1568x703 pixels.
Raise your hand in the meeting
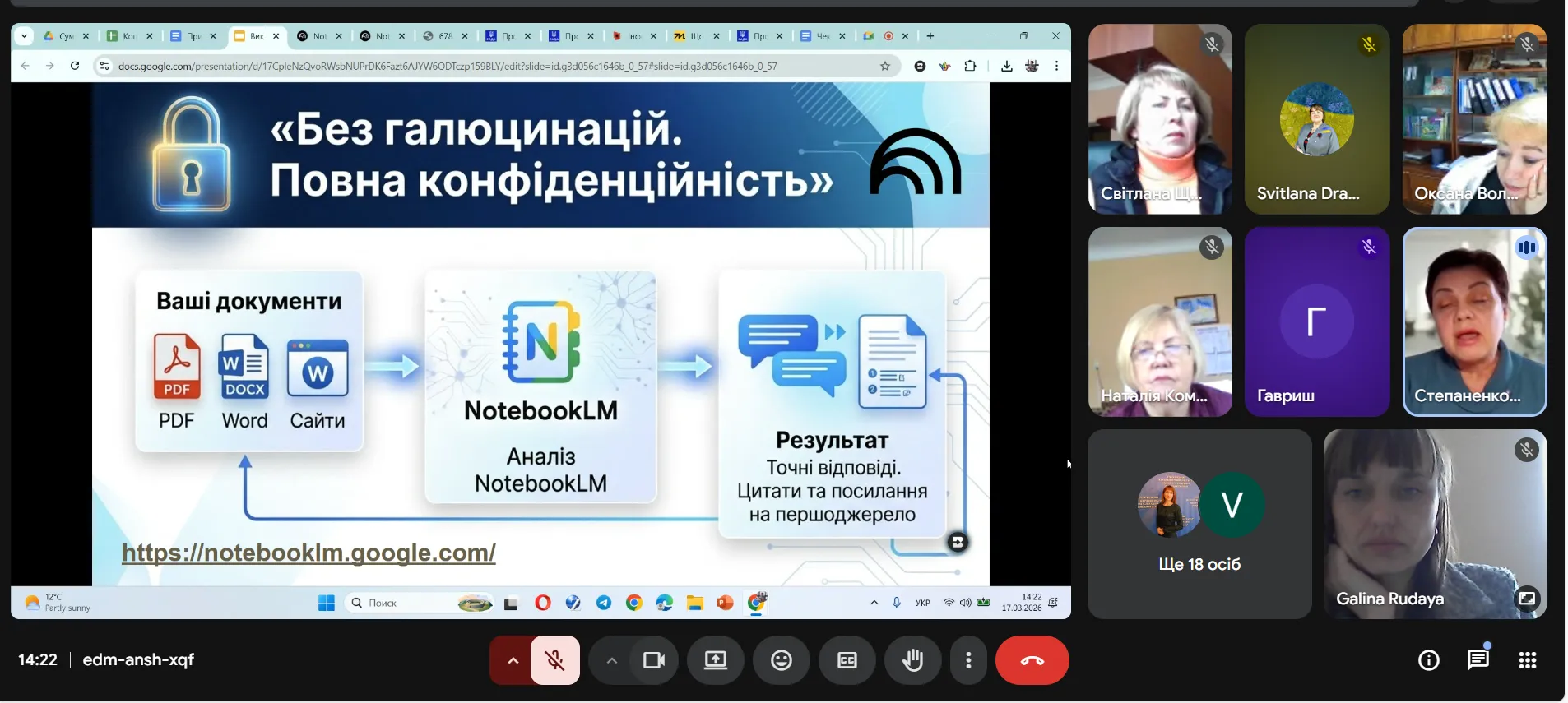click(x=913, y=660)
